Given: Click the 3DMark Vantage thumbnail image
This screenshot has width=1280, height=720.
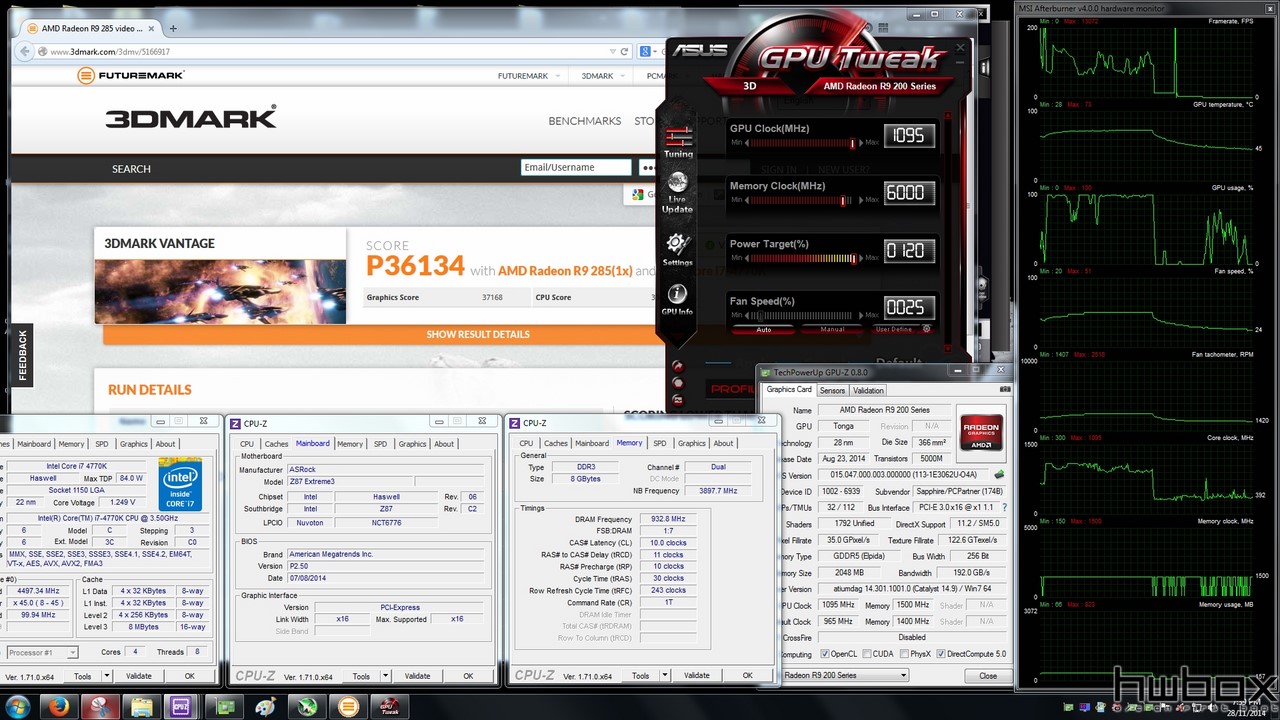Looking at the screenshot, I should tap(220, 291).
